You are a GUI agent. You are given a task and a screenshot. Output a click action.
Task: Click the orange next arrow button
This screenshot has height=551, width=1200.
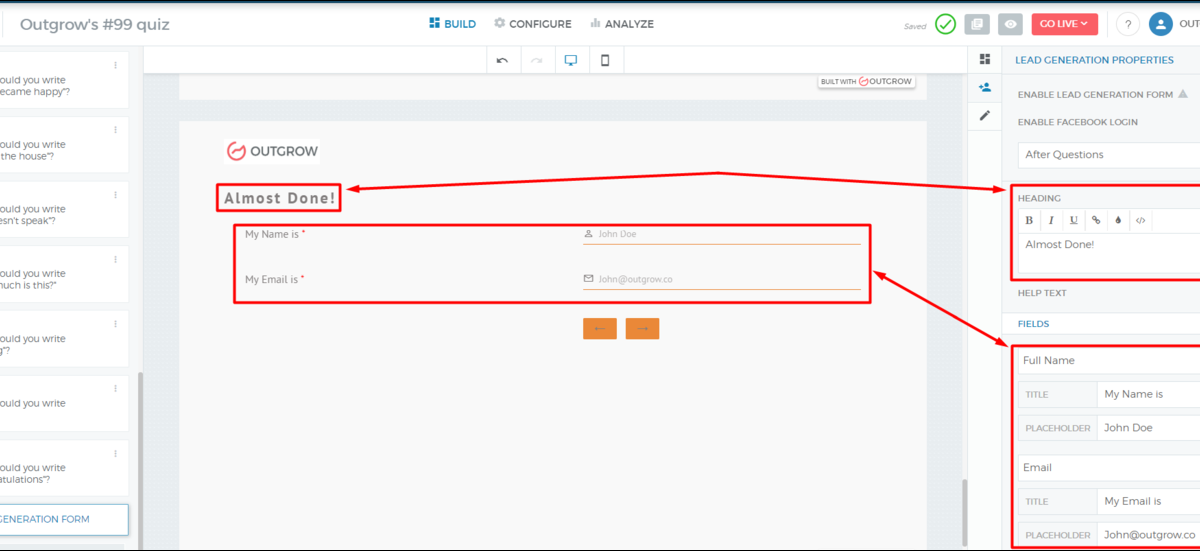point(642,329)
